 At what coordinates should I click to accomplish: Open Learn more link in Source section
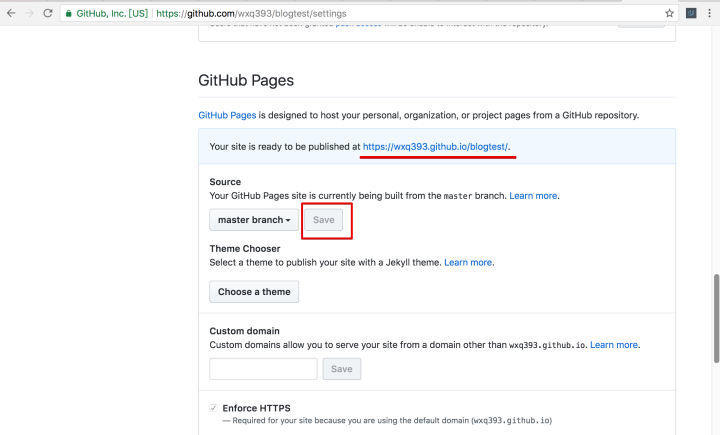533,196
